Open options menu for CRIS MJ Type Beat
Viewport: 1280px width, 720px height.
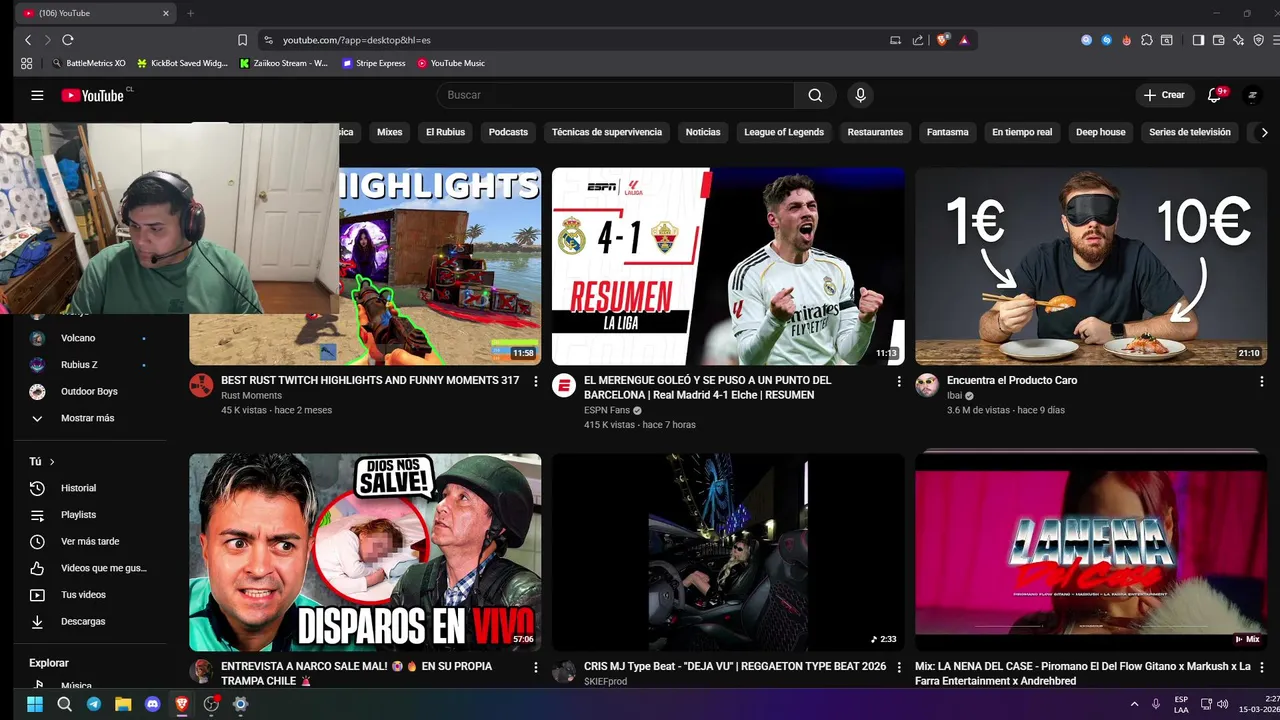pos(899,667)
